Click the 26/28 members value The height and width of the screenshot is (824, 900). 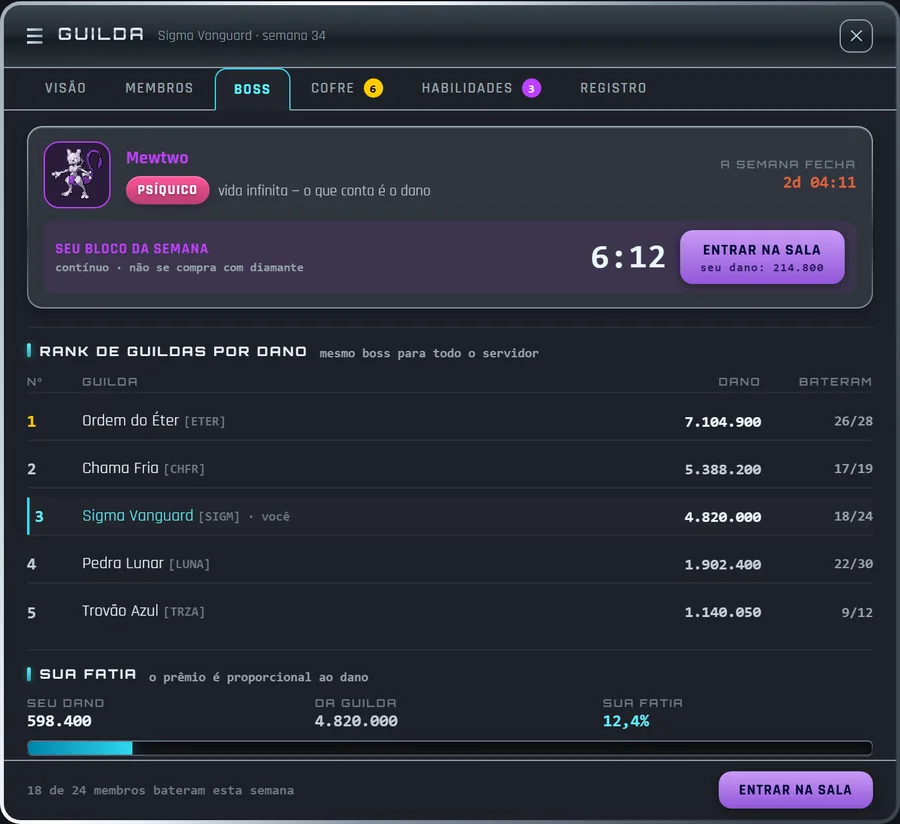click(854, 421)
